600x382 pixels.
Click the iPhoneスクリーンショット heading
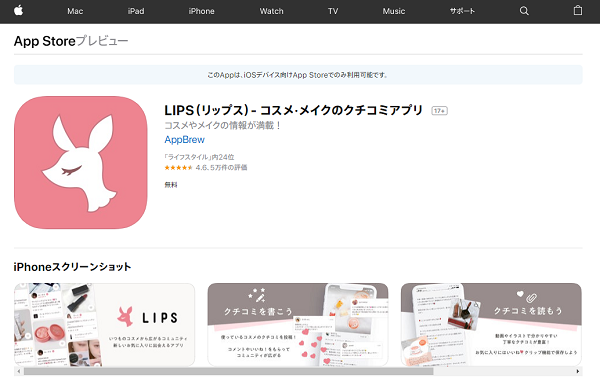[72, 267]
